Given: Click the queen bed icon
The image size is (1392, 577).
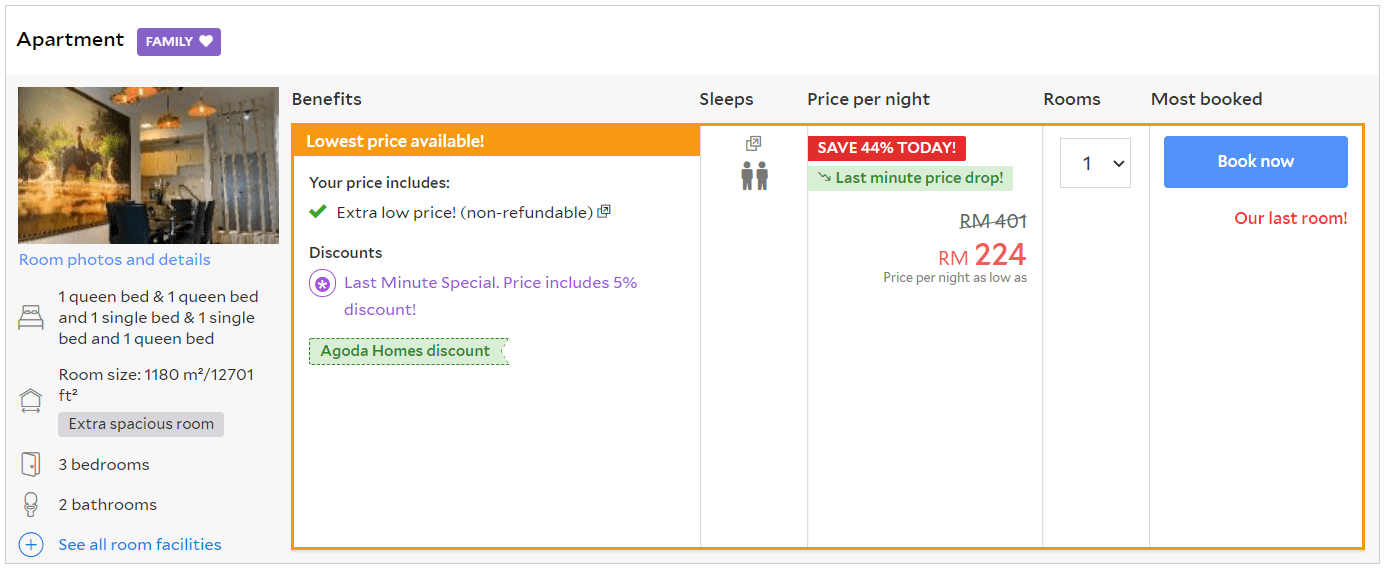Looking at the screenshot, I should click(x=31, y=318).
